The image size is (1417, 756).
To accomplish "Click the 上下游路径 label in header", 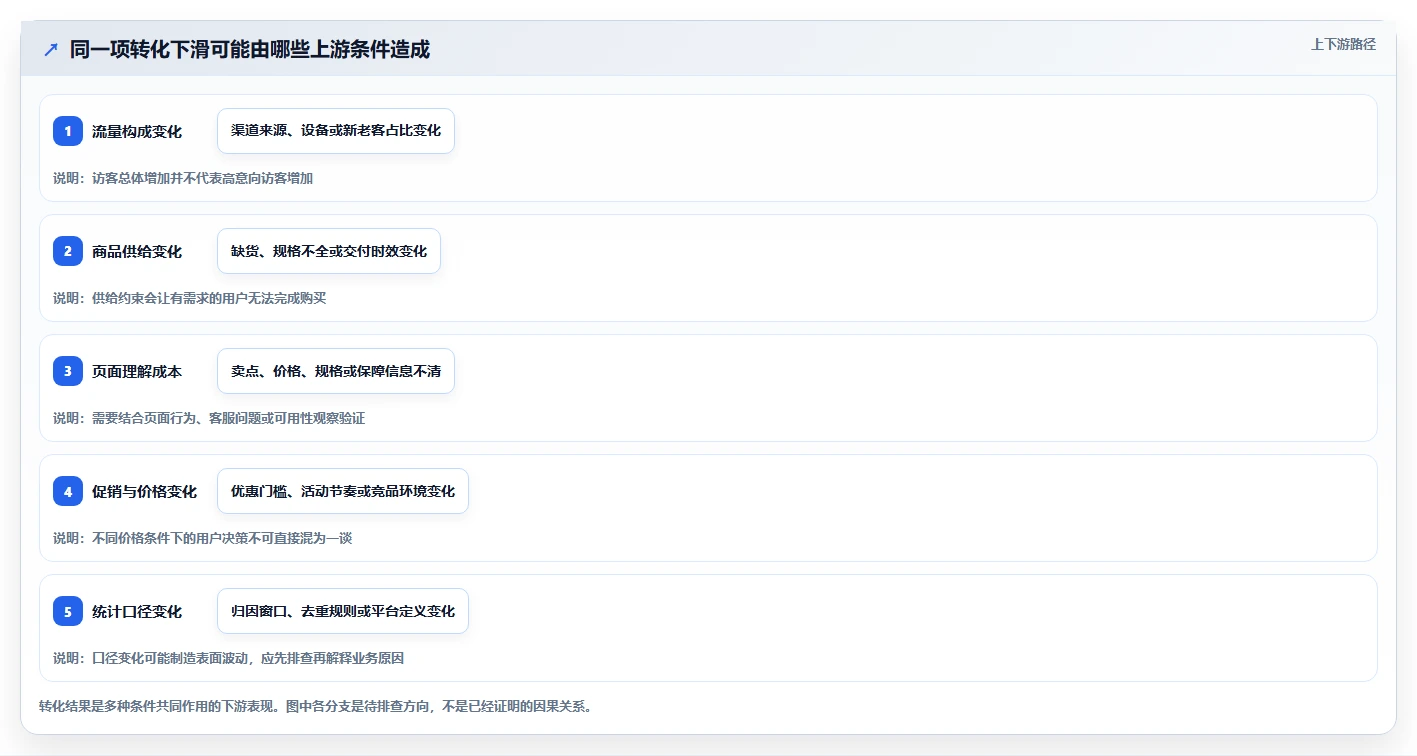I will click(1343, 44).
